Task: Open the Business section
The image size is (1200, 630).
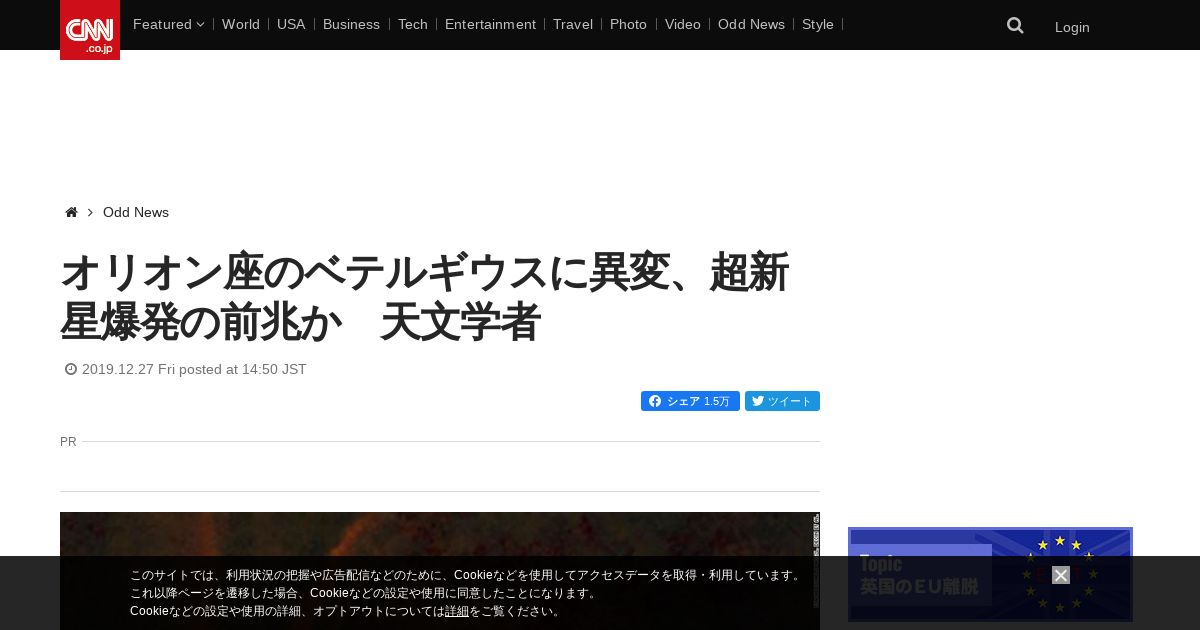Action: [351, 24]
